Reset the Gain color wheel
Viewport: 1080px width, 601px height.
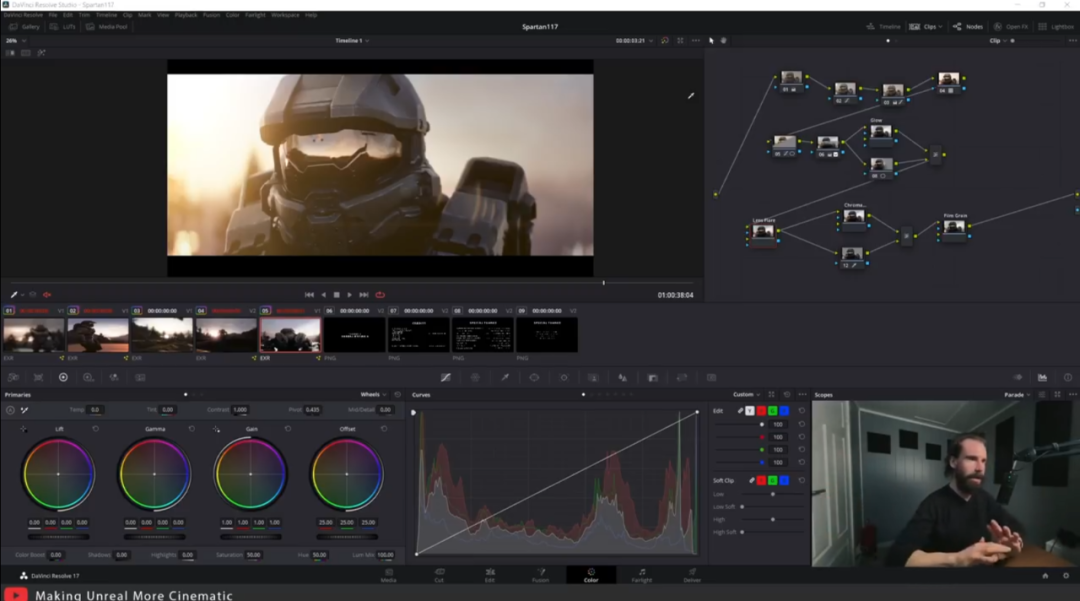click(x=288, y=429)
